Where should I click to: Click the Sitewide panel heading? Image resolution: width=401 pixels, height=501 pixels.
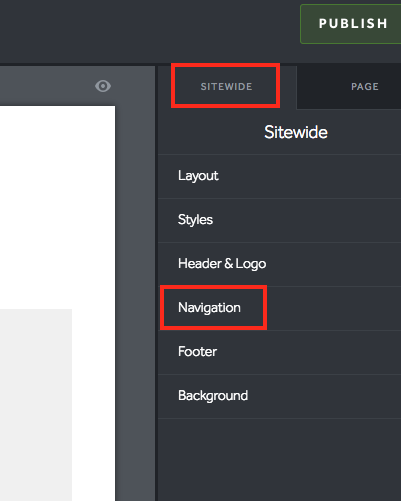click(296, 132)
